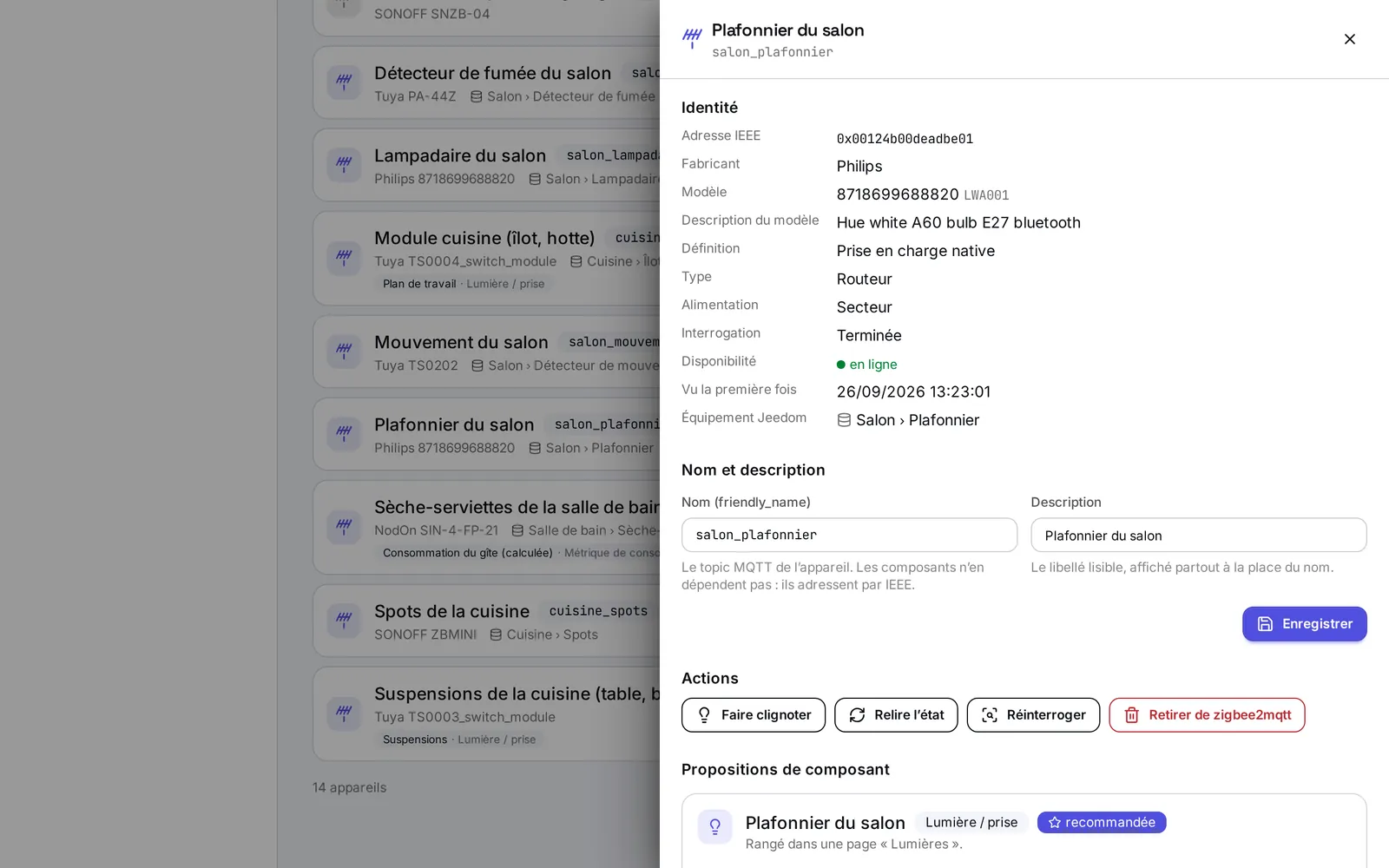Click the Zigbee icon of Sèche-serviettes row
Image resolution: width=1389 pixels, height=868 pixels.
344,527
